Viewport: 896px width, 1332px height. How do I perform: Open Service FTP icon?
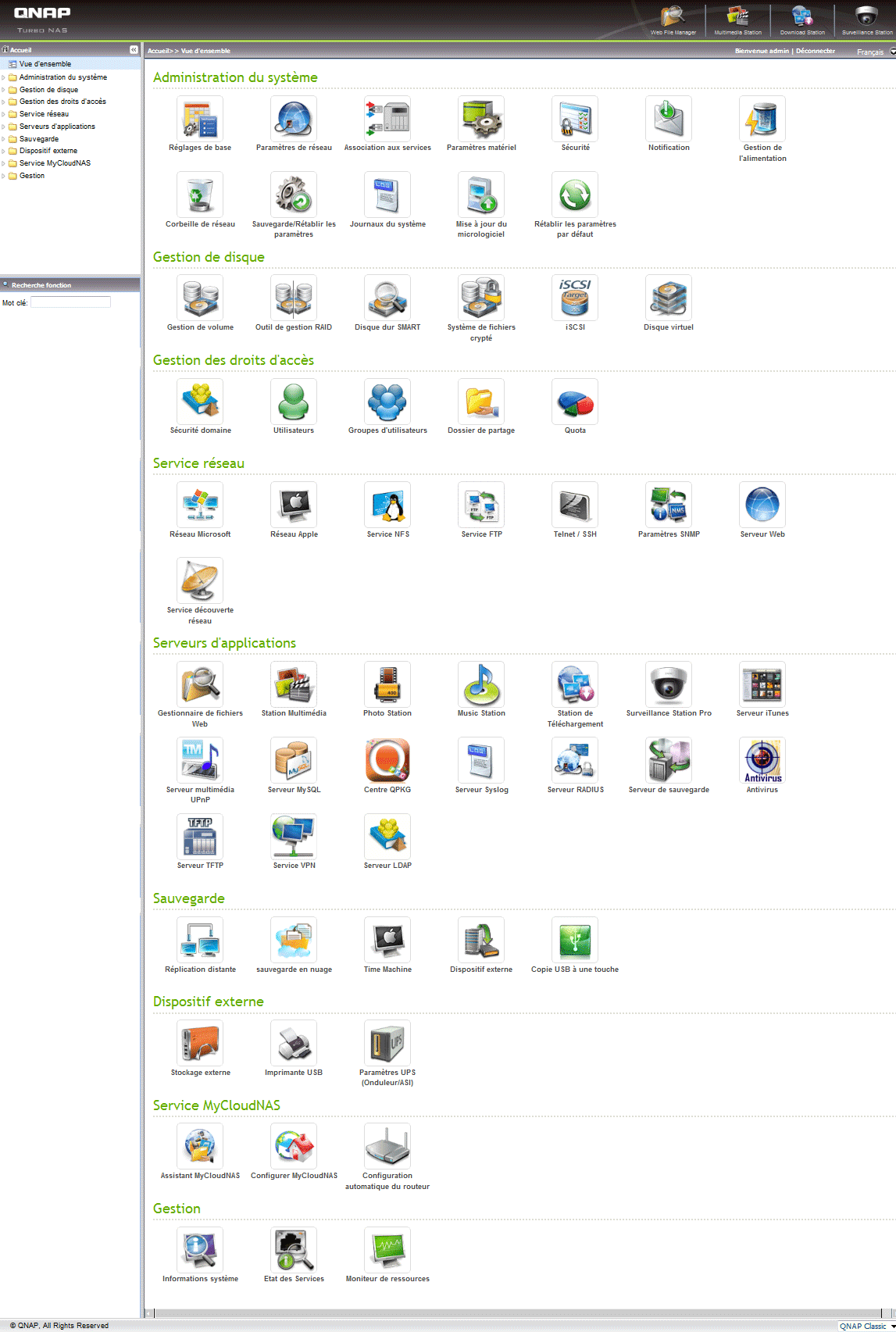pos(481,505)
